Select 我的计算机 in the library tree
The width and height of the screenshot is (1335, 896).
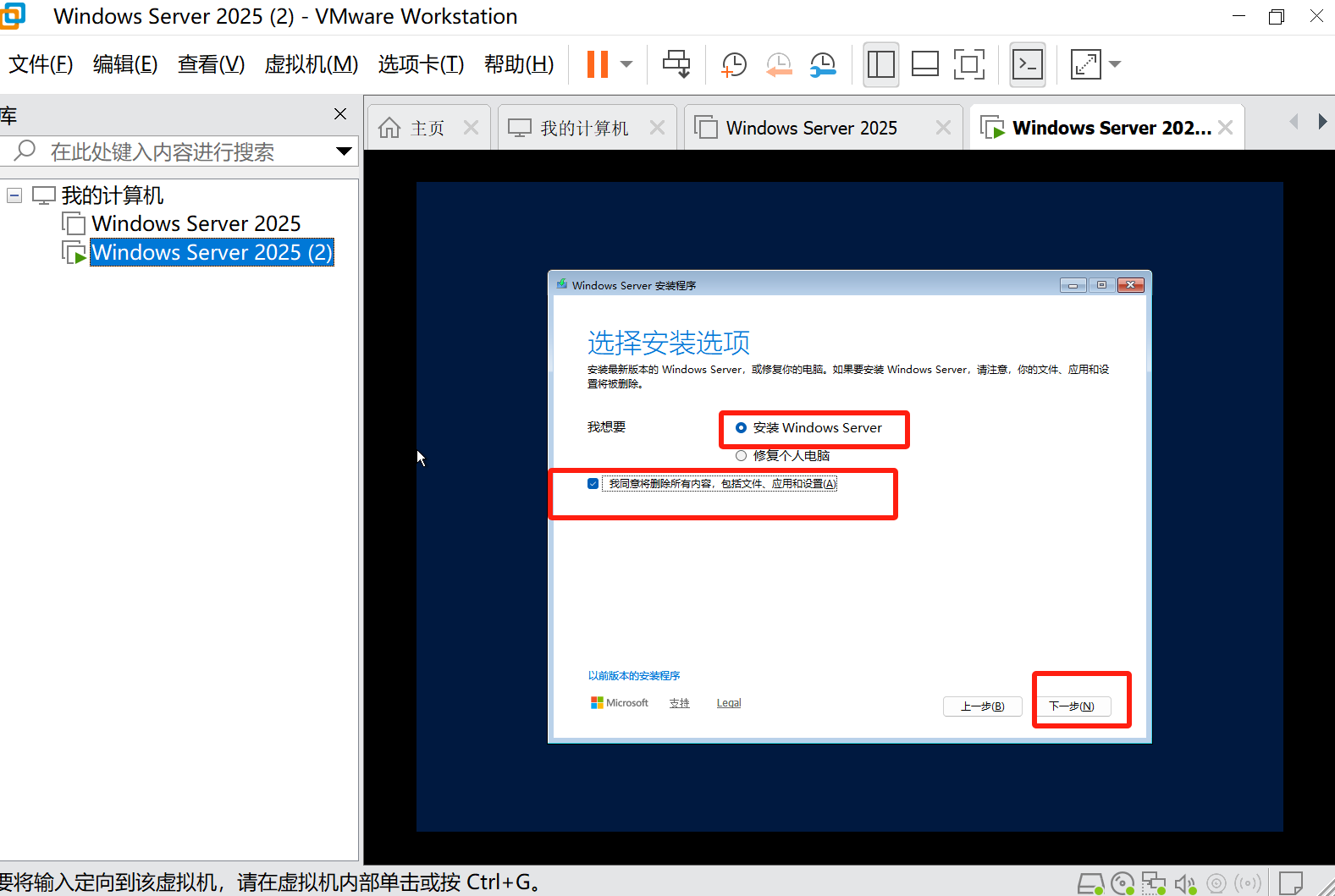click(112, 195)
